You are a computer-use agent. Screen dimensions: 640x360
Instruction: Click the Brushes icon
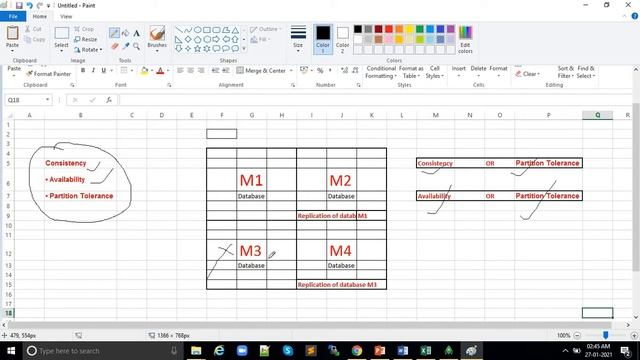coord(157,33)
